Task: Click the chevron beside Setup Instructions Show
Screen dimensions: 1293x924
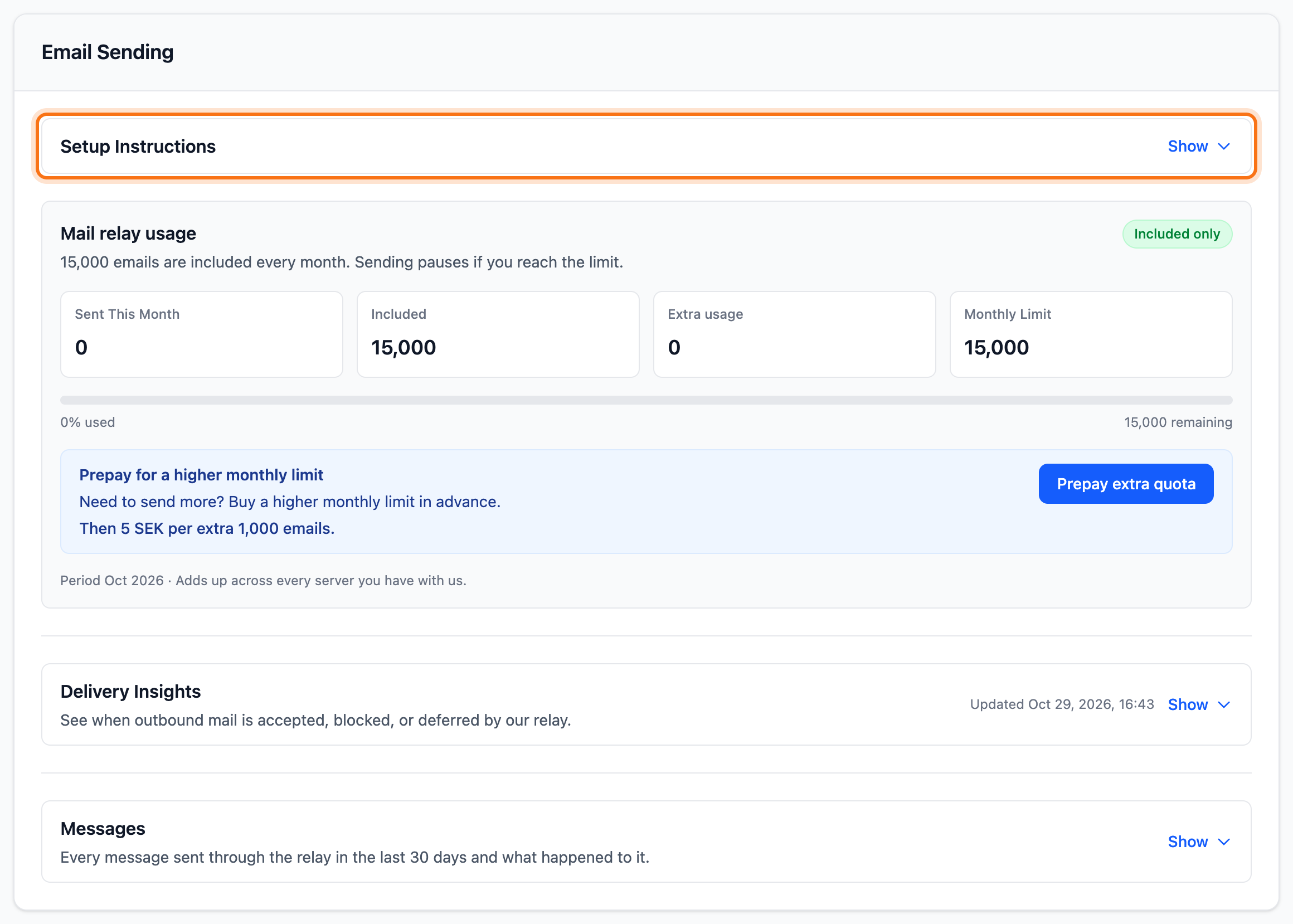Action: pyautogui.click(x=1224, y=146)
